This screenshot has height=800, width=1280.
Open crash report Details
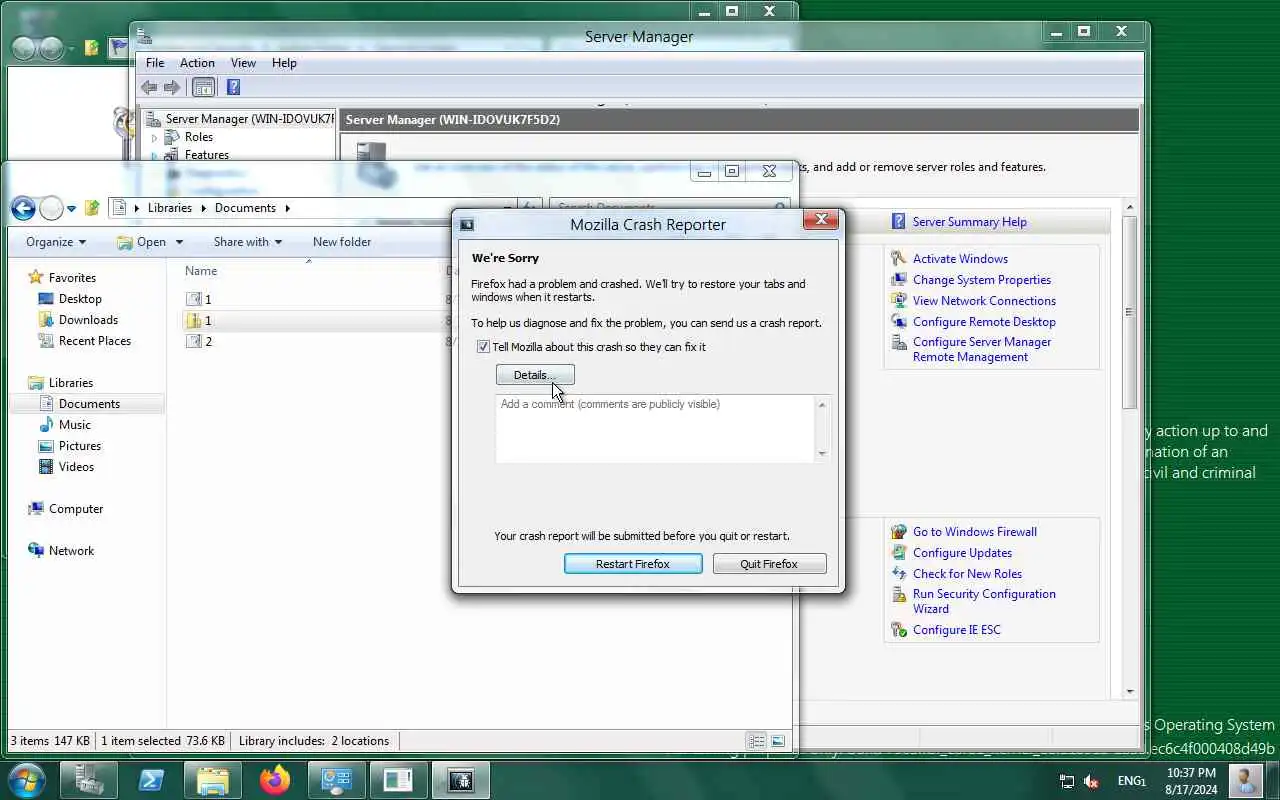tap(535, 375)
